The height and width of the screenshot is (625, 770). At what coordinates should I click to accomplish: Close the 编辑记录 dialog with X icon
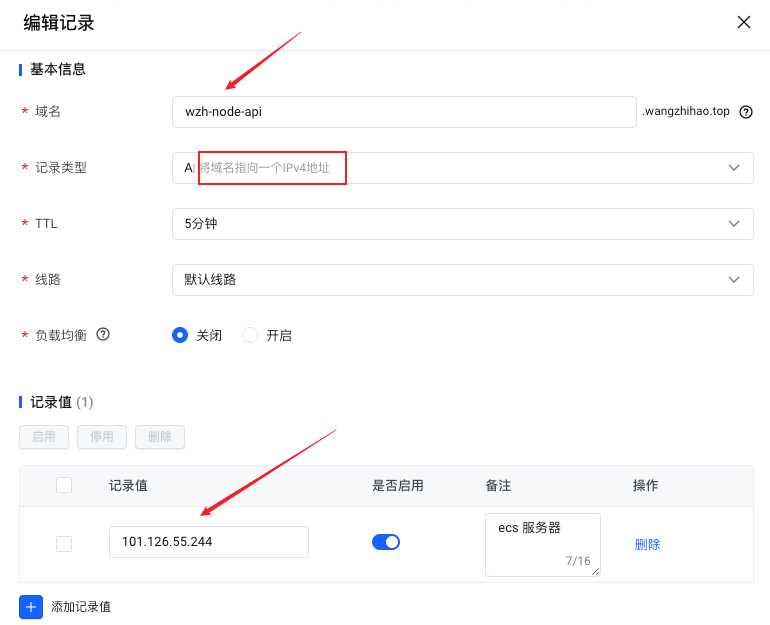[744, 22]
